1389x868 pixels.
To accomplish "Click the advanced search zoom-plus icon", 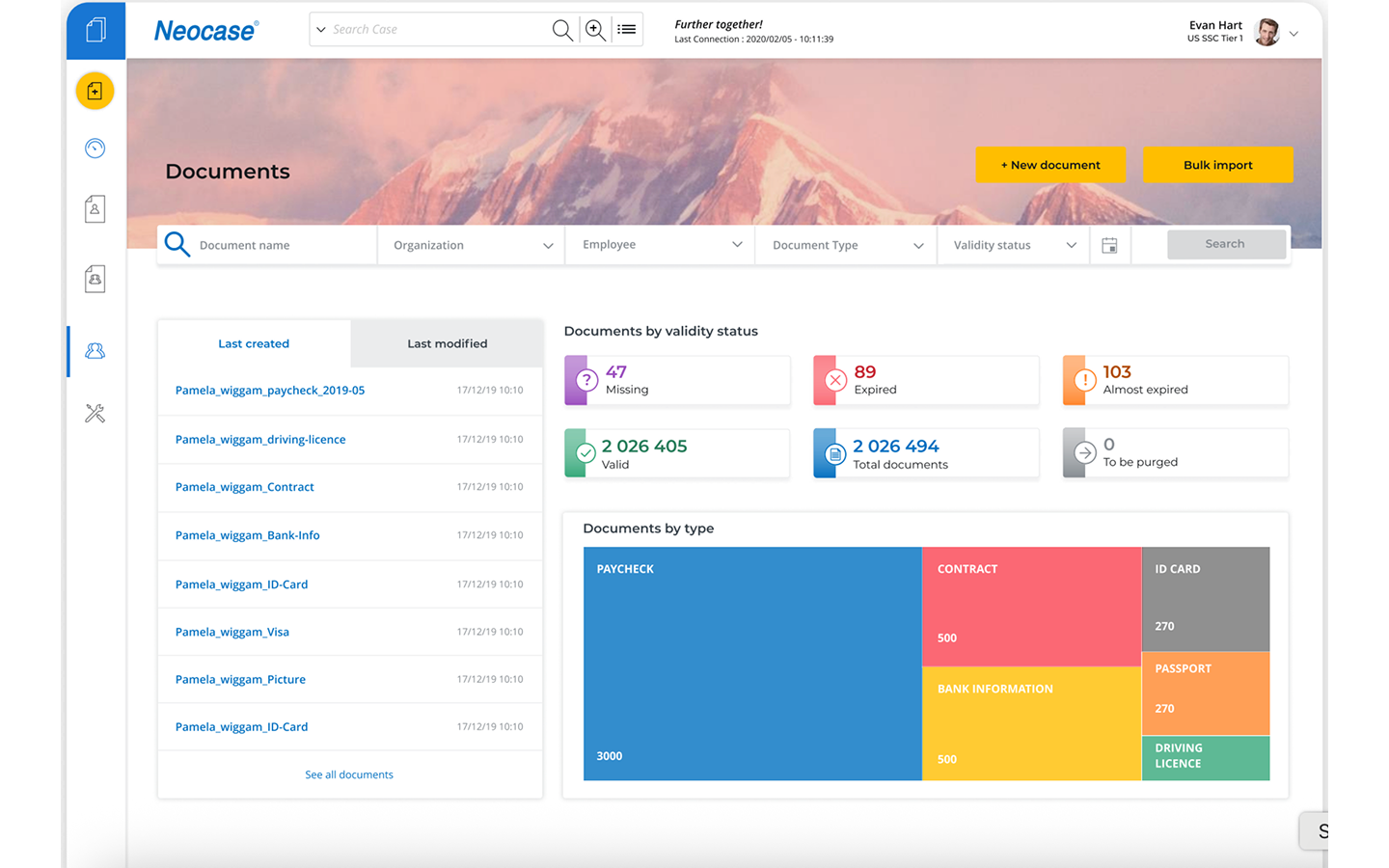I will 596,30.
